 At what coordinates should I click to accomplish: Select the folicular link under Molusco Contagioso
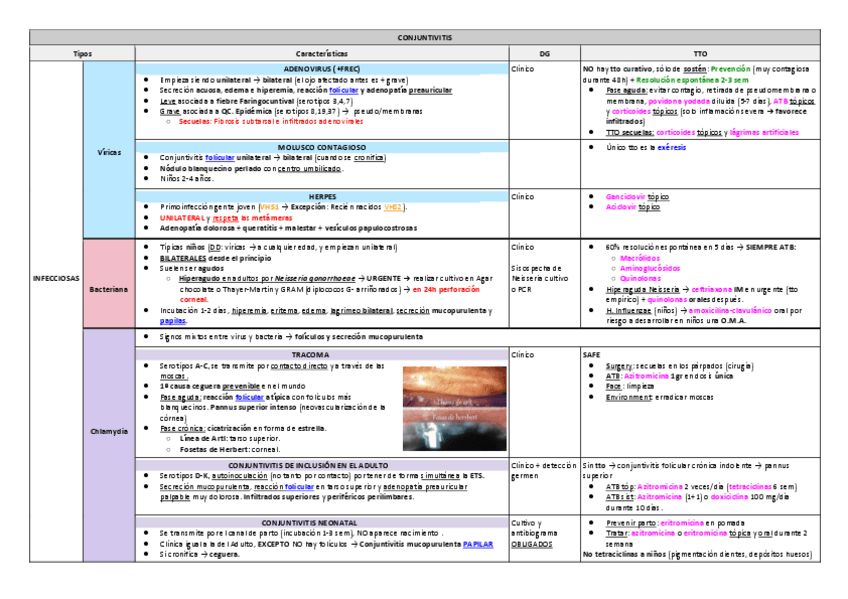[220, 158]
